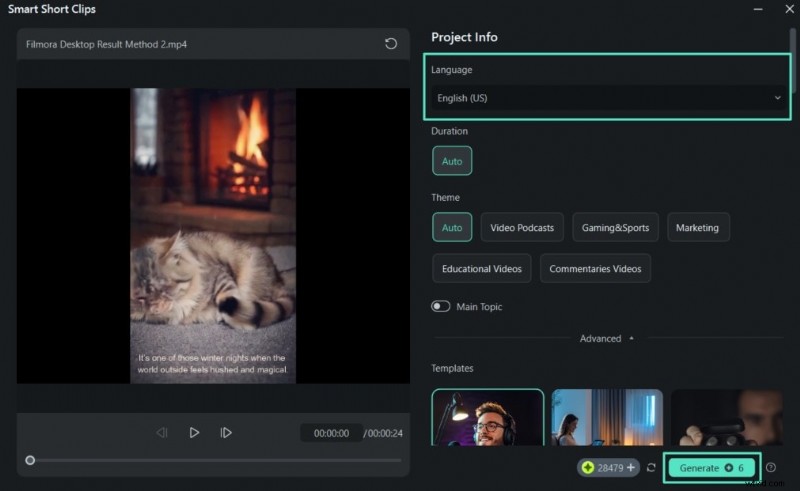The height and width of the screenshot is (491, 800).
Task: Play the video preview
Action: [x=194, y=433]
